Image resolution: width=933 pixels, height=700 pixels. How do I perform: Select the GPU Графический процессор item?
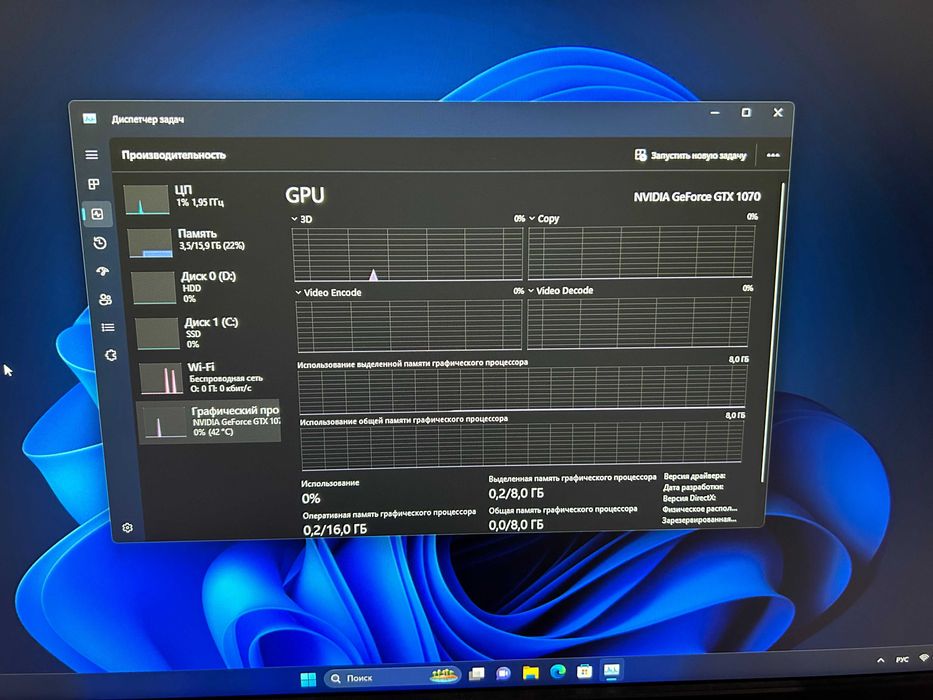pyautogui.click(x=209, y=421)
